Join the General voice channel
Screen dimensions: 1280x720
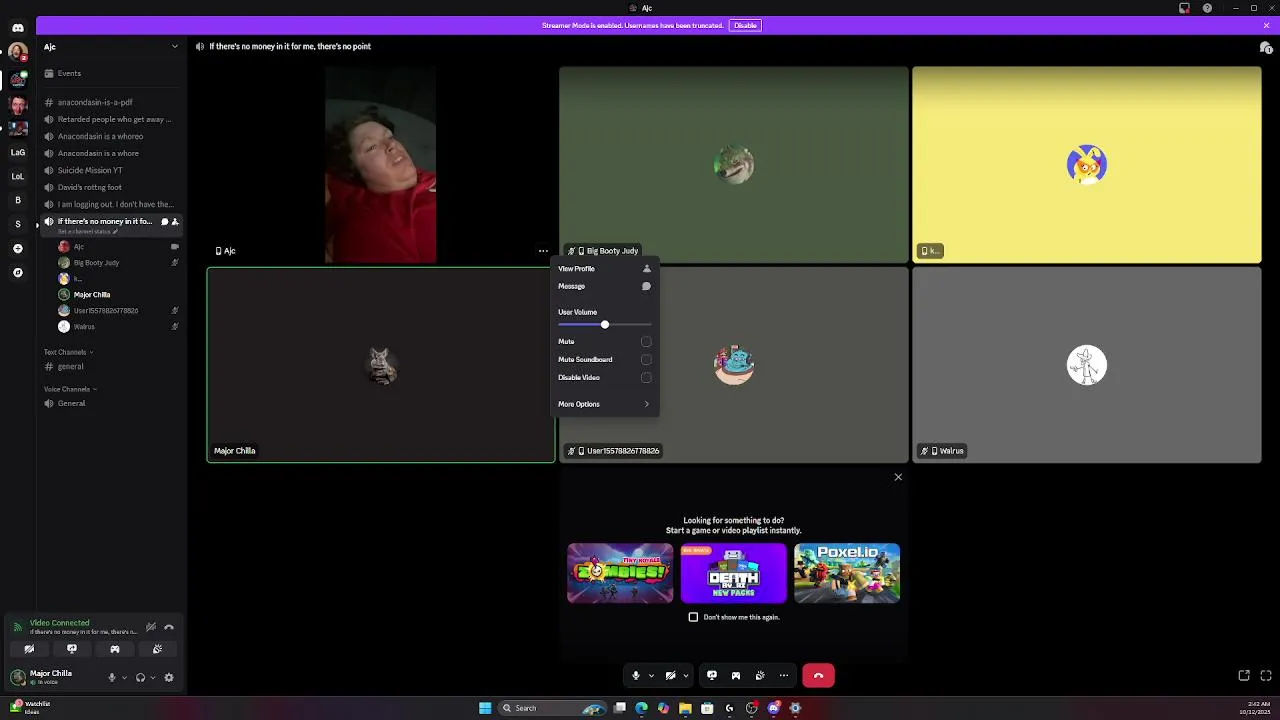(x=111, y=403)
